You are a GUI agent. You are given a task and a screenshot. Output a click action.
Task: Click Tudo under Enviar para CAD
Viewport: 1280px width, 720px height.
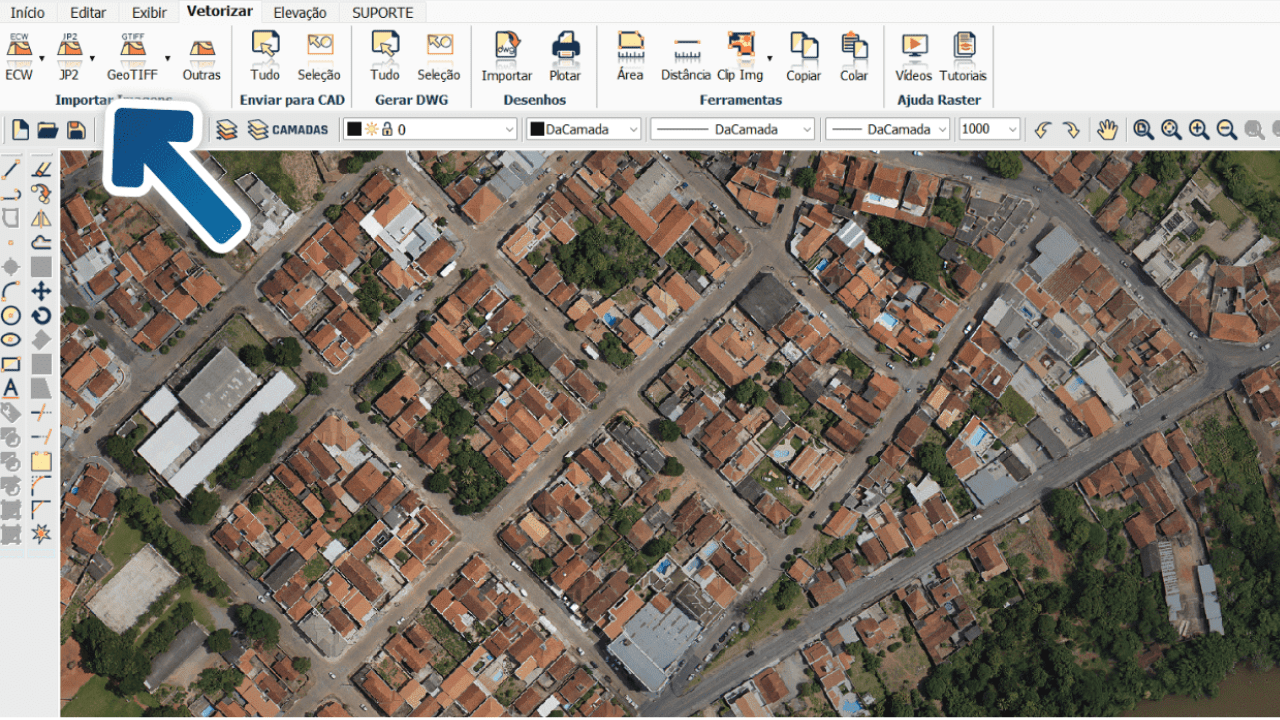click(x=265, y=56)
